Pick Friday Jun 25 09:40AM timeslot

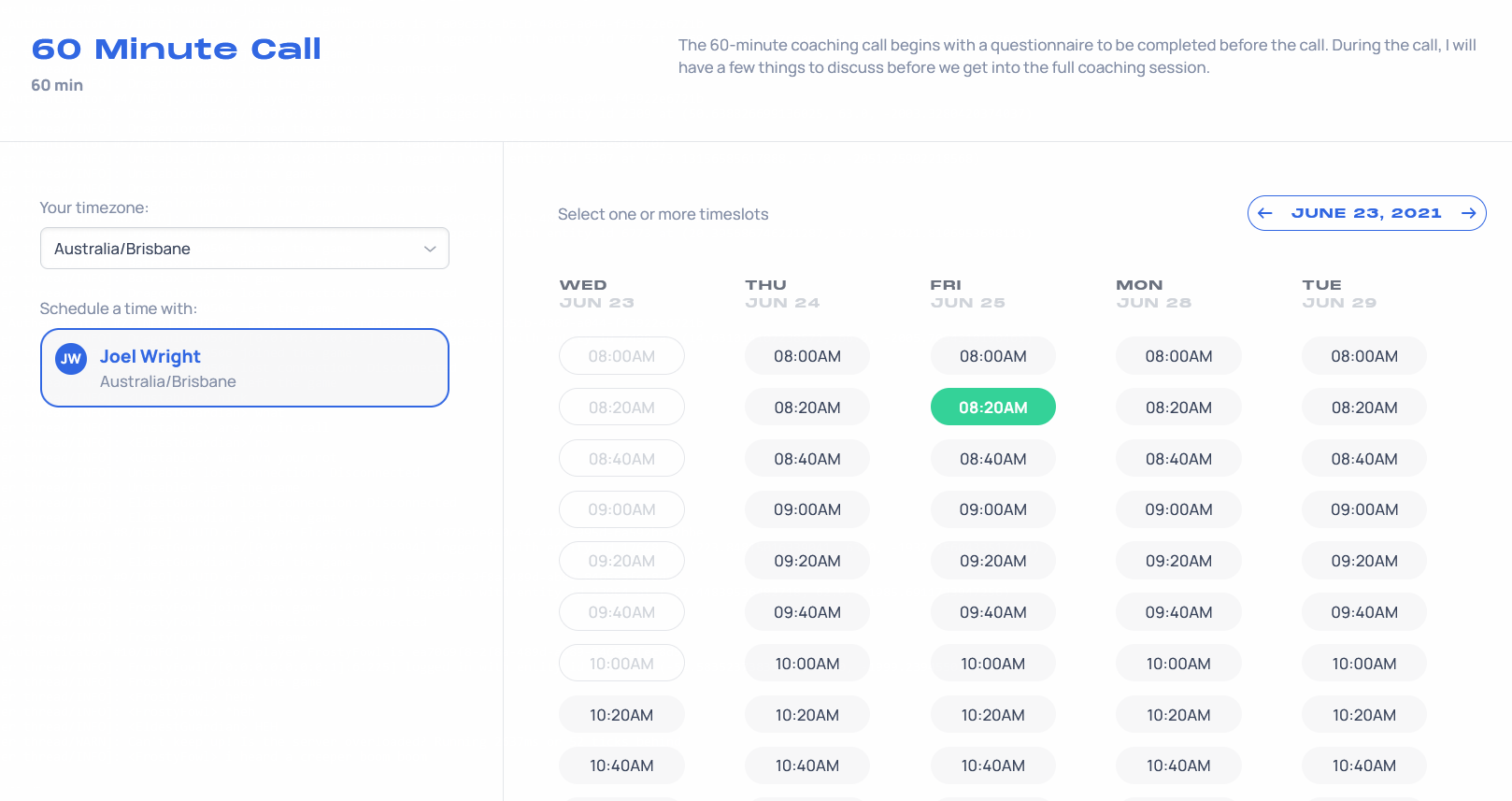993,612
